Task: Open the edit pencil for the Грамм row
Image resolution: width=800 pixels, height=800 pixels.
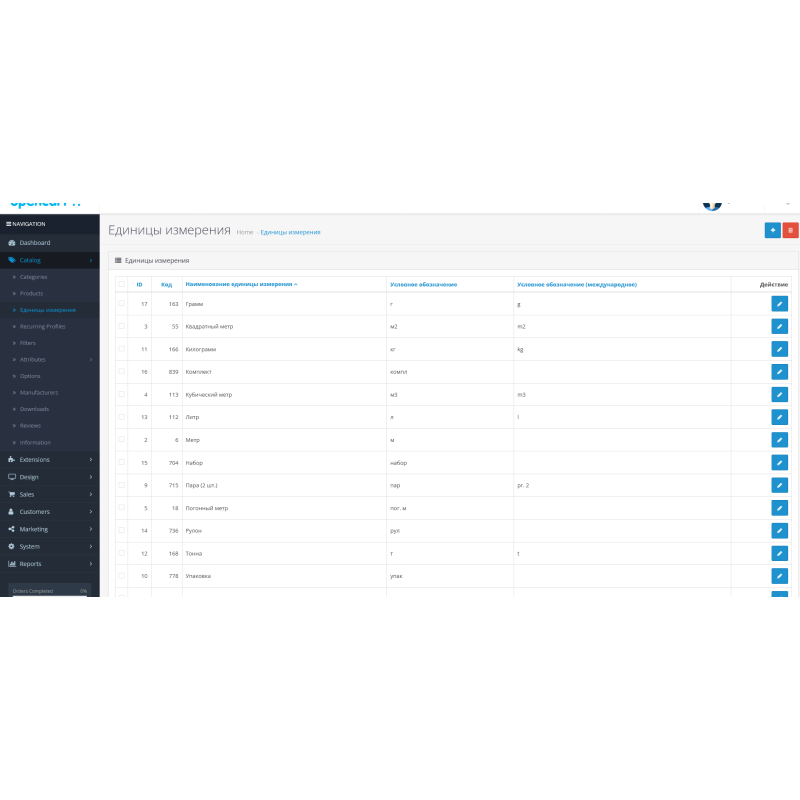Action: pos(780,303)
